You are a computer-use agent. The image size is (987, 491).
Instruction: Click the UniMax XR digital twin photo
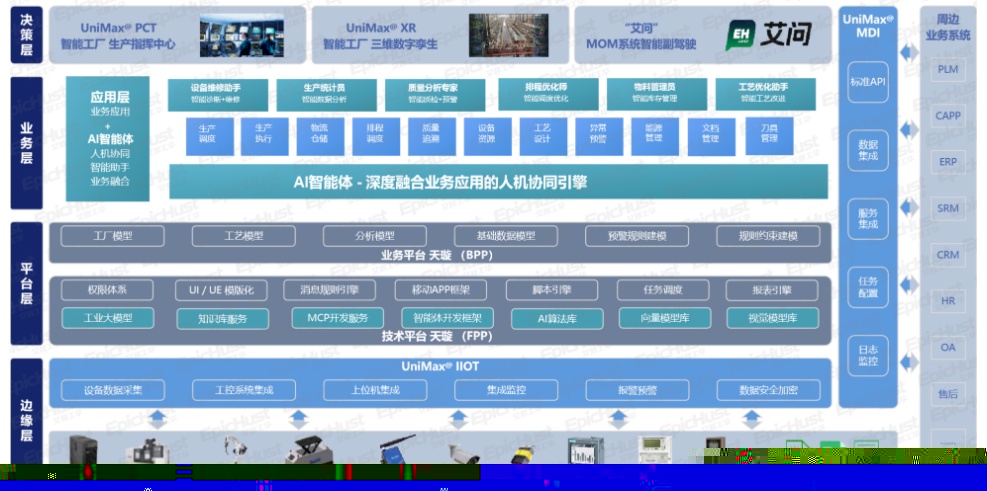[507, 35]
